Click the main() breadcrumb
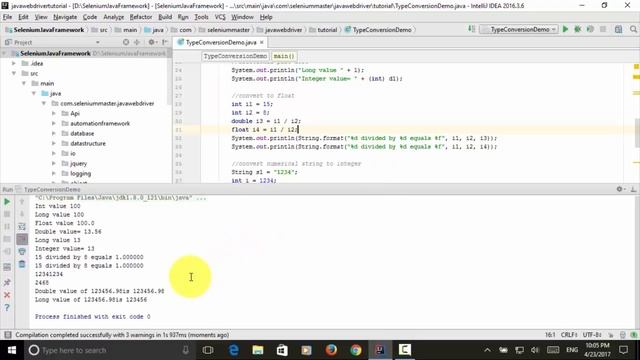640x360 pixels. pyautogui.click(x=284, y=56)
